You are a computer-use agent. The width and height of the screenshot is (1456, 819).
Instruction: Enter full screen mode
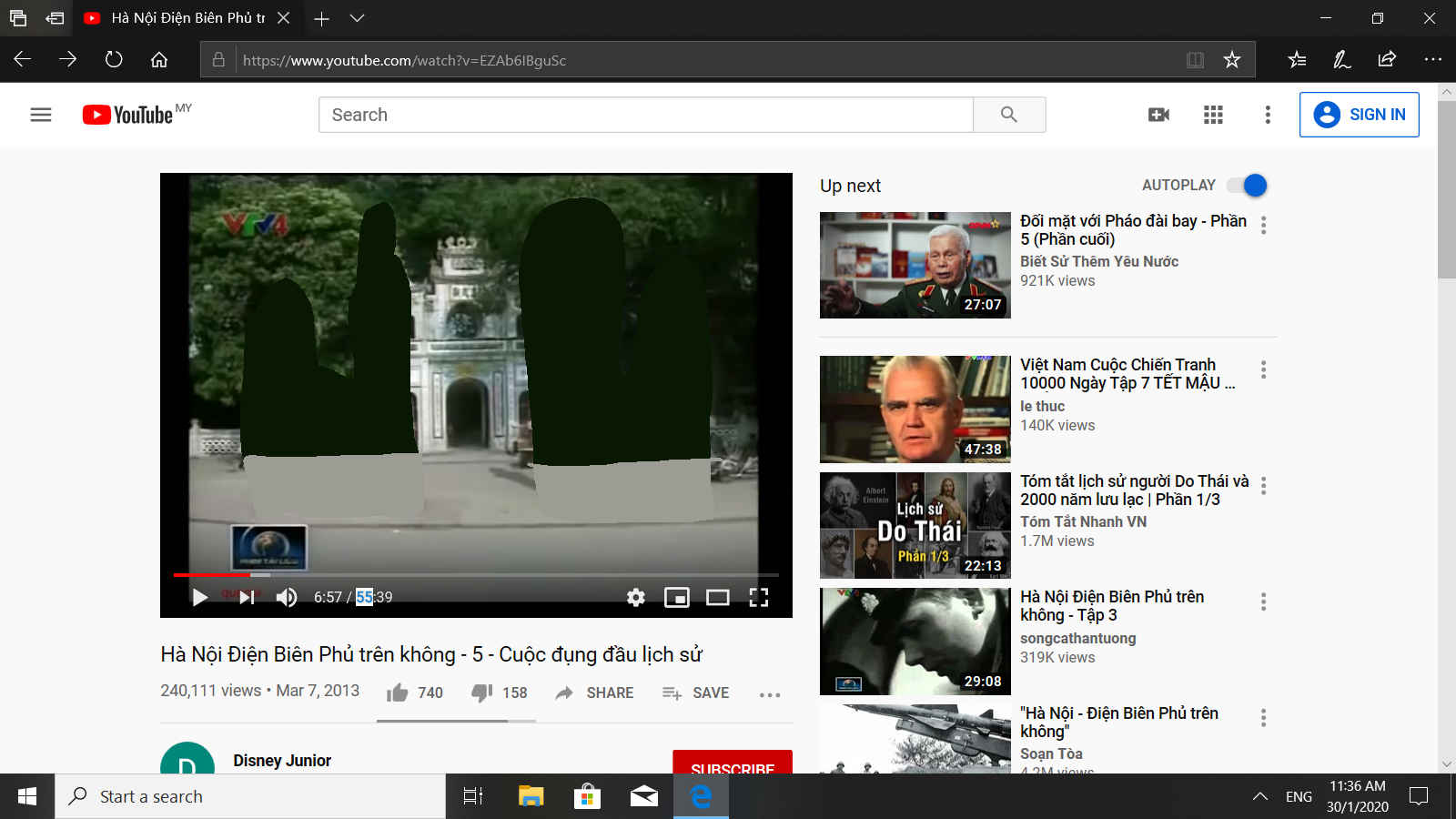click(759, 597)
